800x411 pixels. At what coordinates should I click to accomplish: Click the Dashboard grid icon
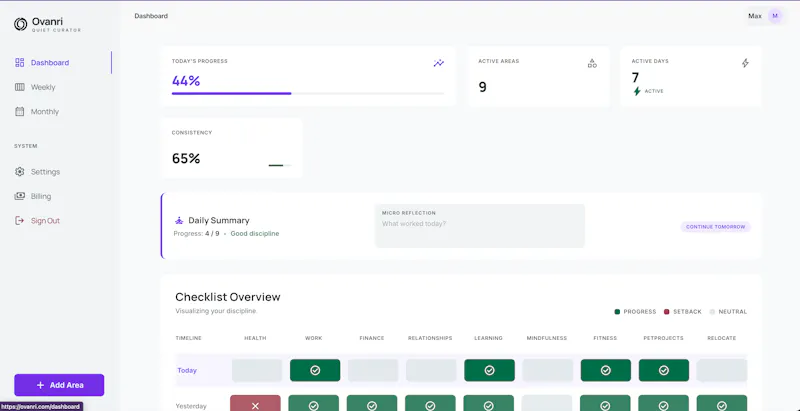(20, 63)
